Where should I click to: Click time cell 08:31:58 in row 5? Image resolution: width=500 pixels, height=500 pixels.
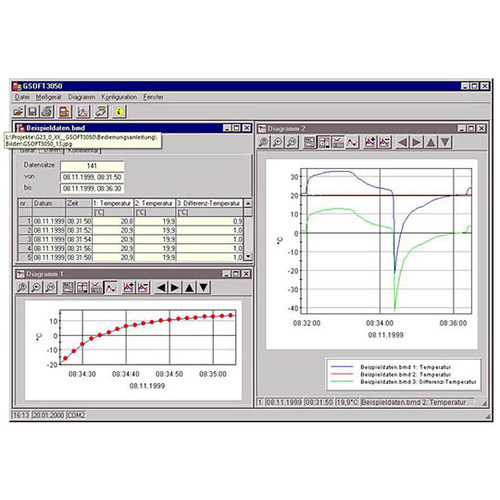[x=79, y=257]
